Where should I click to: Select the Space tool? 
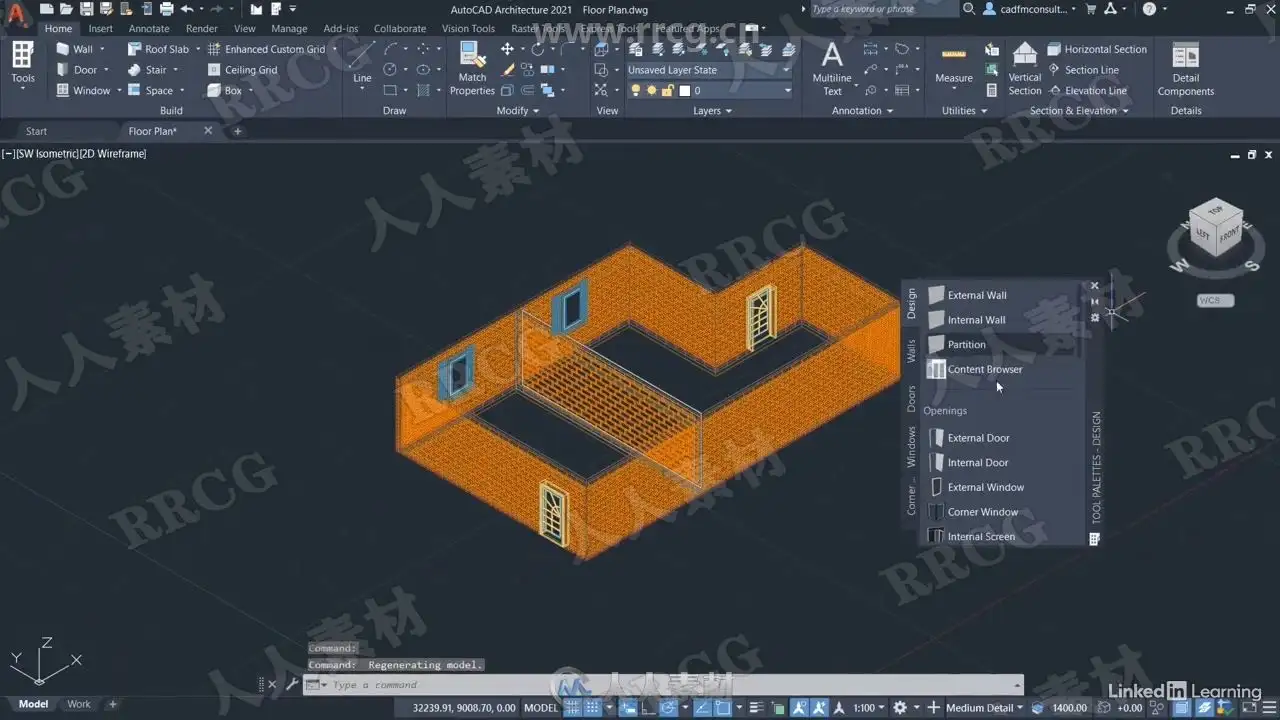tap(150, 91)
